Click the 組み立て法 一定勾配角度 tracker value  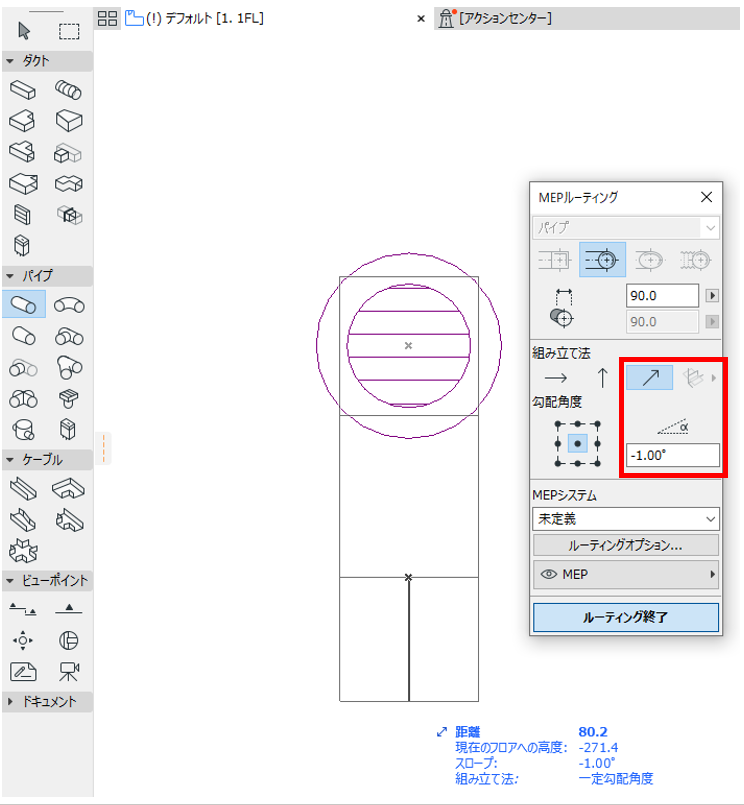616,779
